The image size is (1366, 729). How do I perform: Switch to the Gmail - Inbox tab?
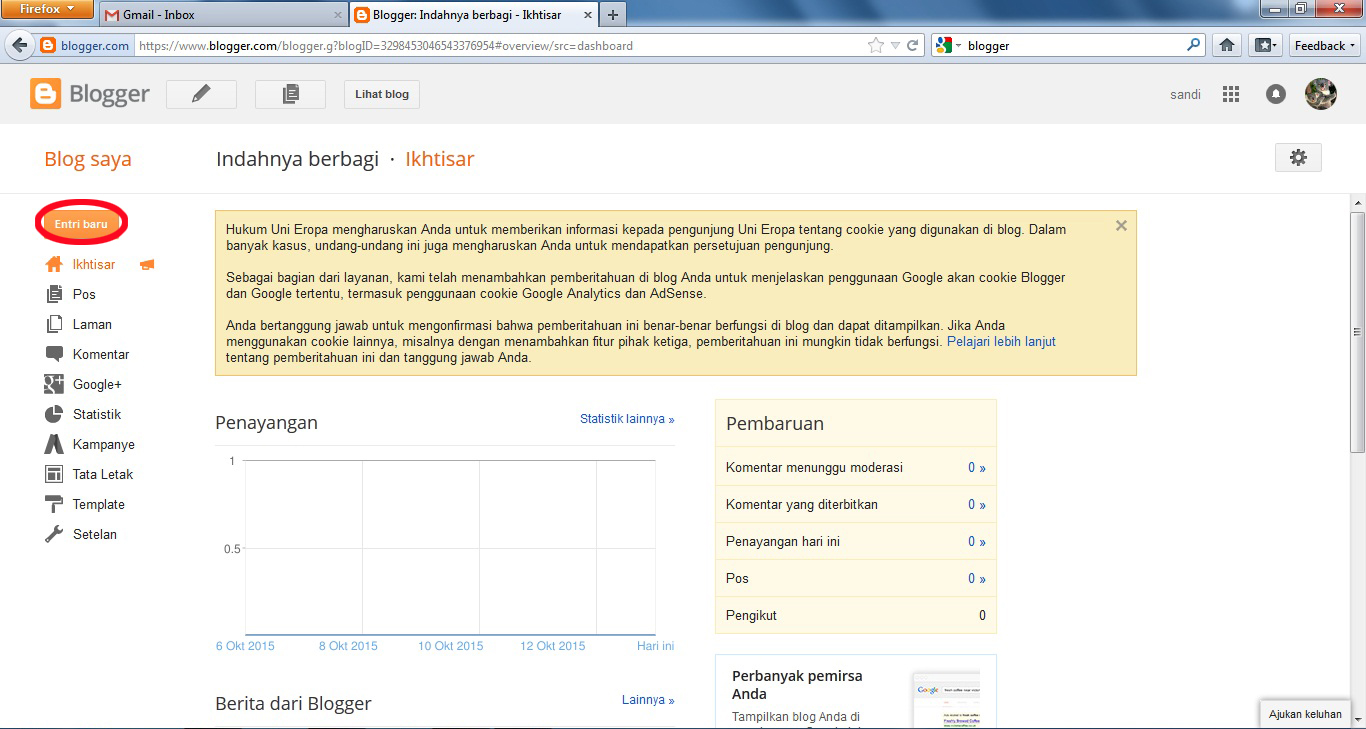point(223,15)
